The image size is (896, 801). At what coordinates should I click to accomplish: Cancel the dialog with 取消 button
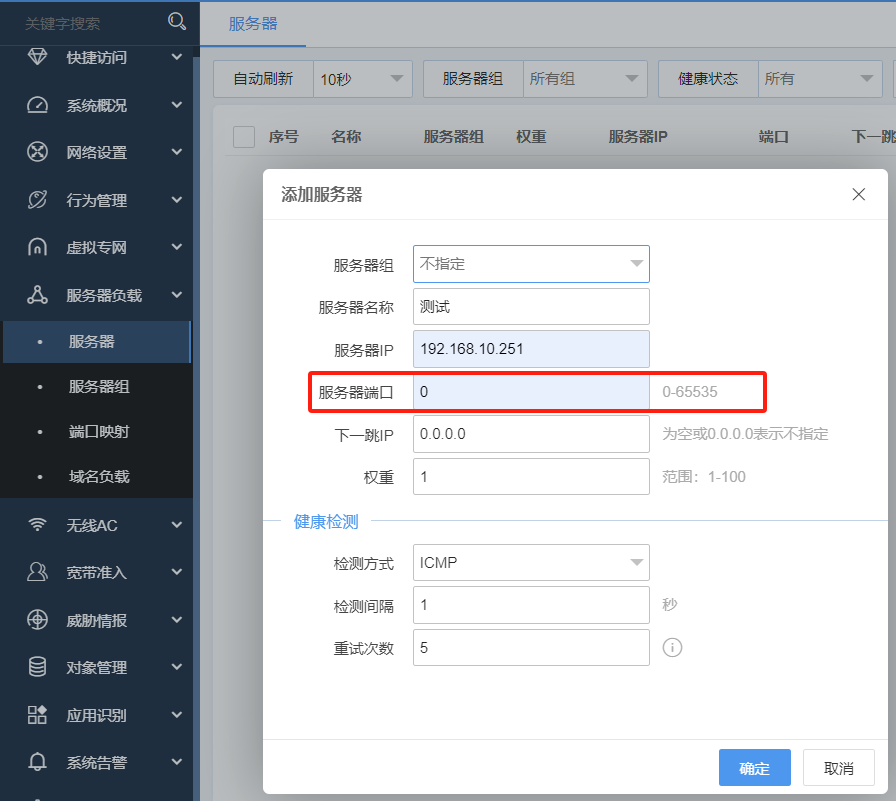pyautogui.click(x=839, y=768)
